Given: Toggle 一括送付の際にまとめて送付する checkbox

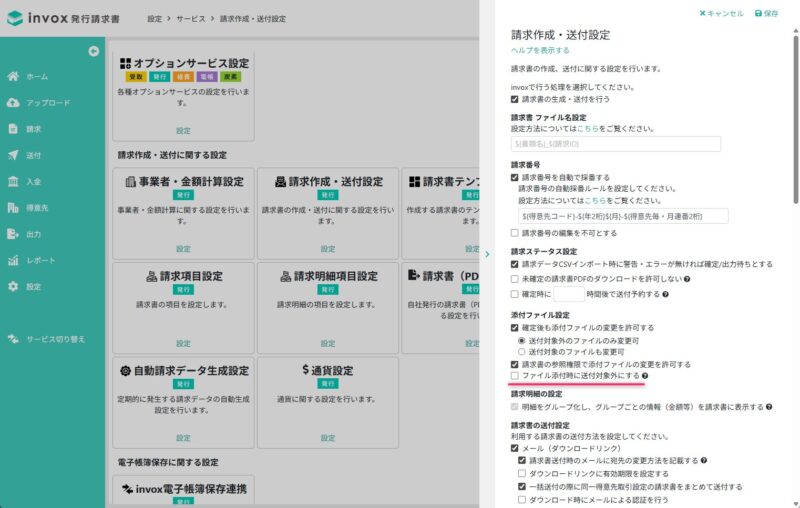Looking at the screenshot, I should [x=521, y=487].
